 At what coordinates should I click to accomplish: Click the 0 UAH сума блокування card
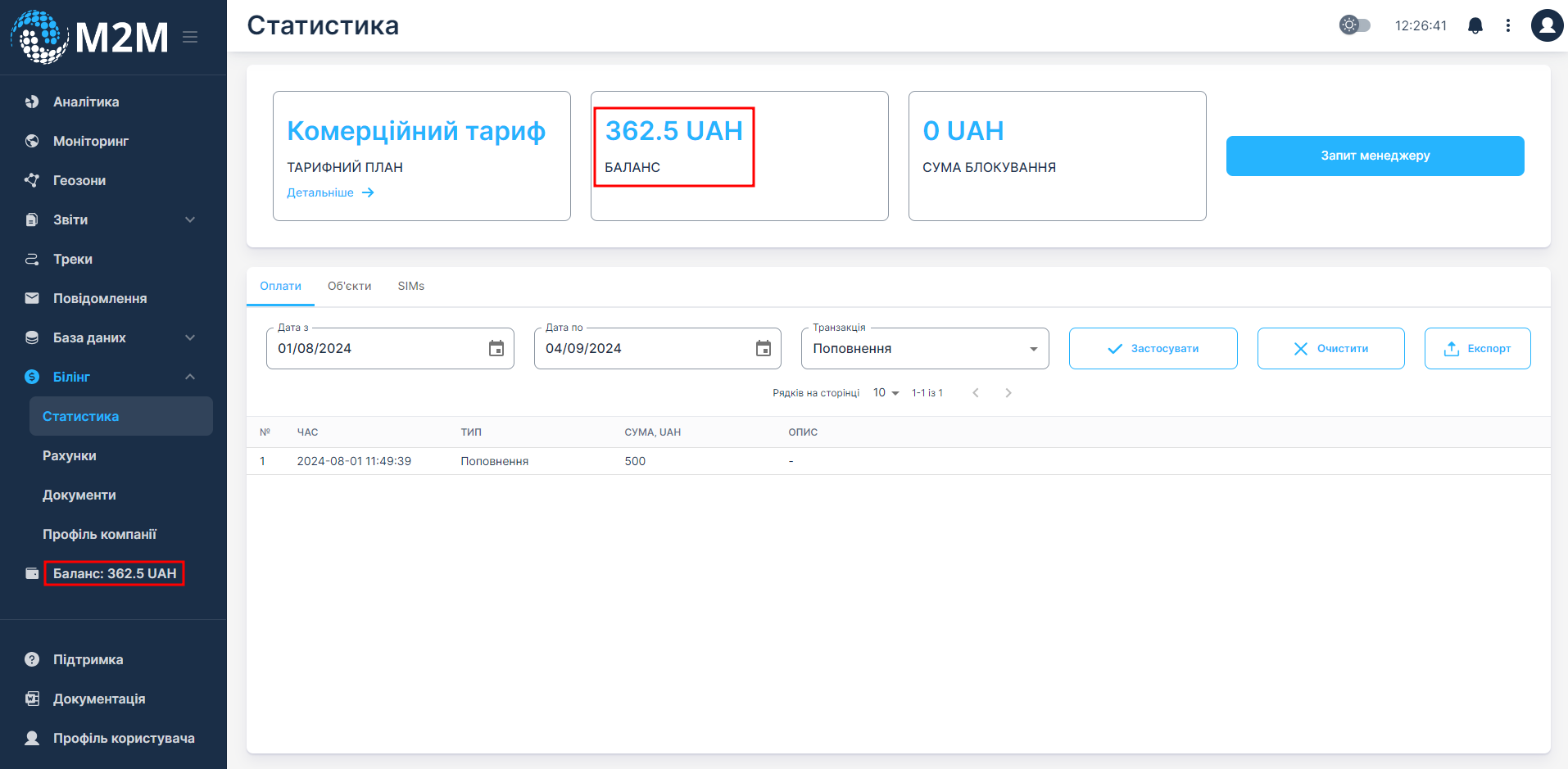click(1057, 156)
